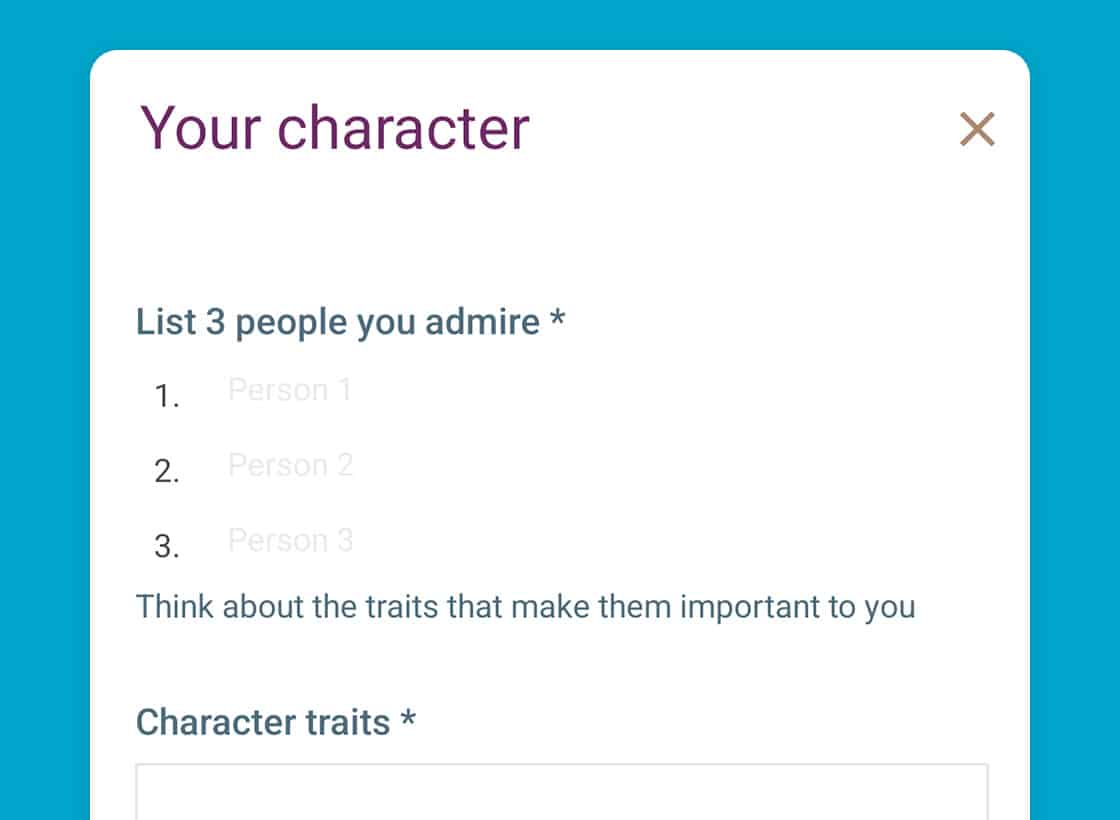This screenshot has width=1120, height=820.
Task: Click list number 1 beside Person 1
Action: [167, 397]
